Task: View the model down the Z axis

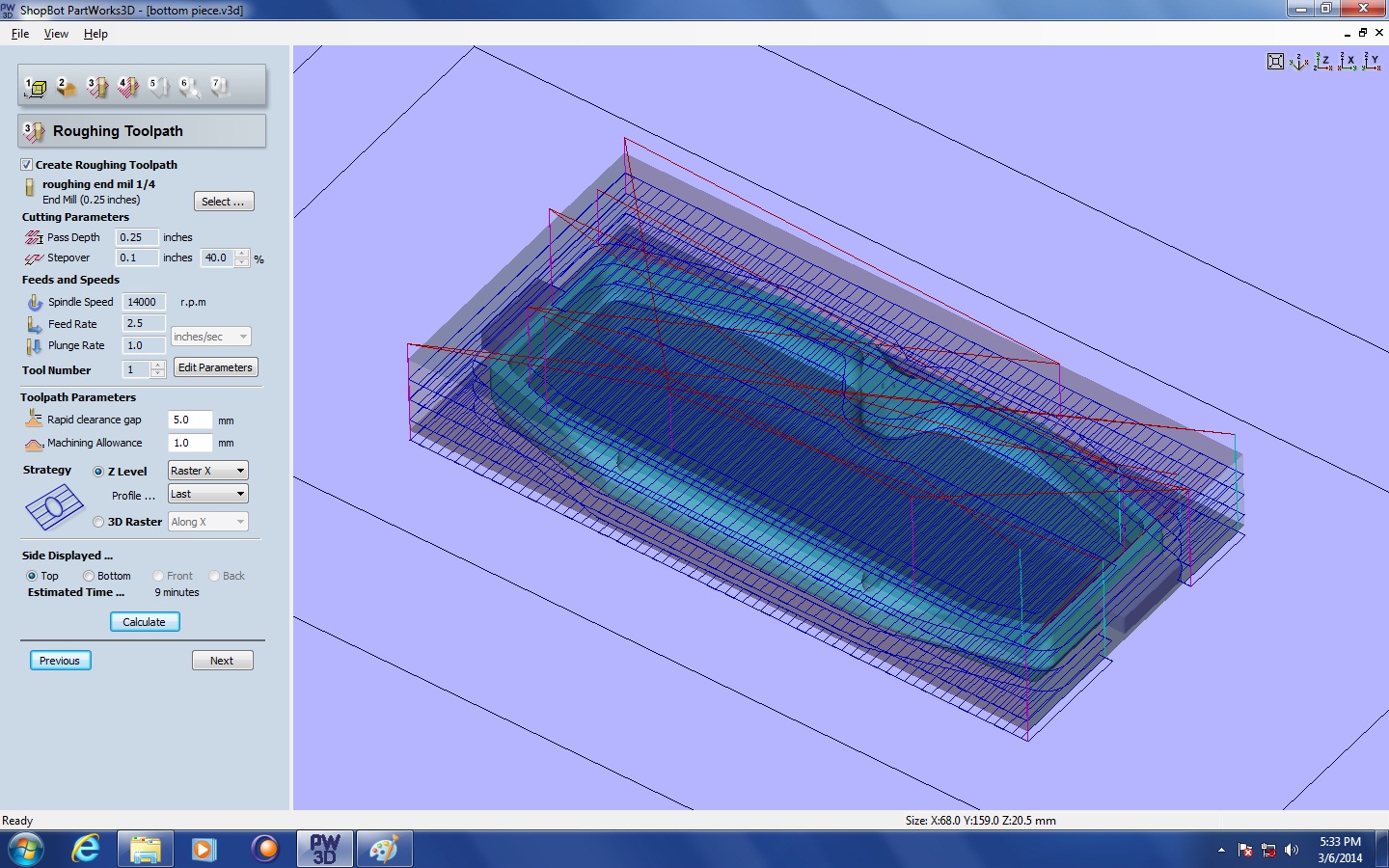Action: coord(1323,62)
